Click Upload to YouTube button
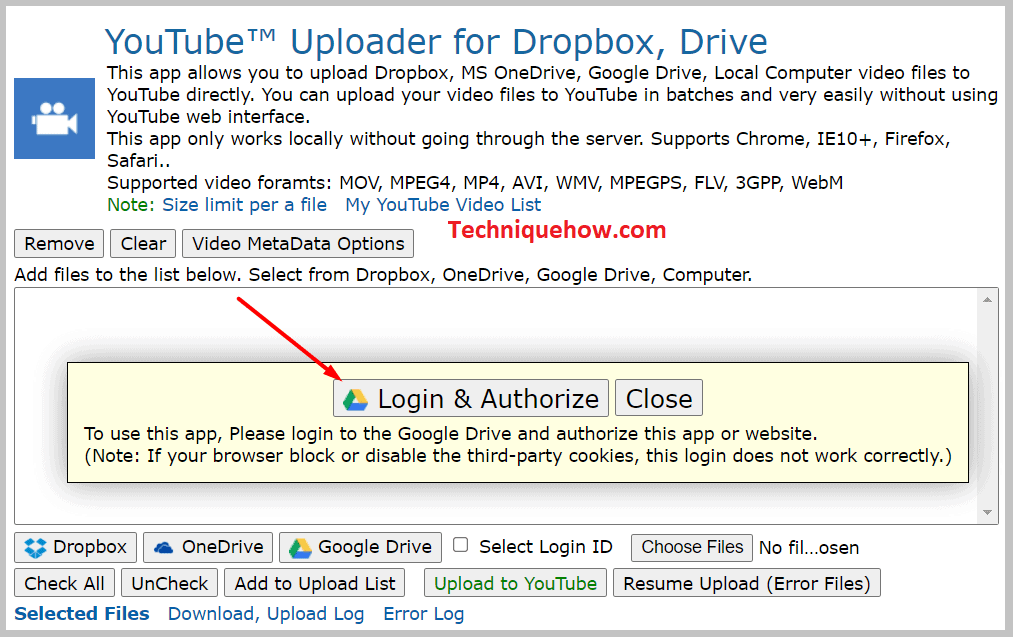This screenshot has width=1013, height=637. [515, 583]
